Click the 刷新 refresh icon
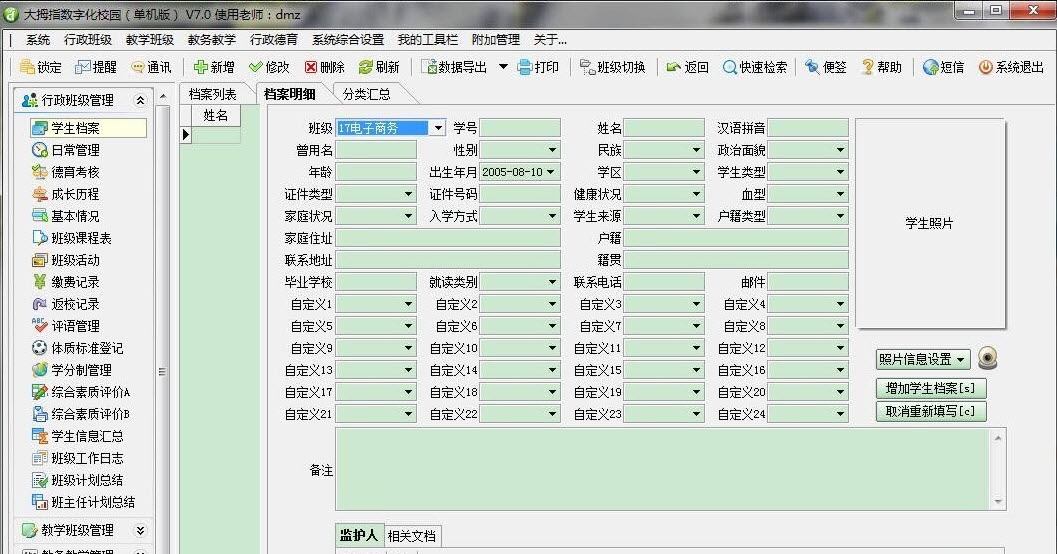The height and width of the screenshot is (554, 1057). (x=365, y=67)
